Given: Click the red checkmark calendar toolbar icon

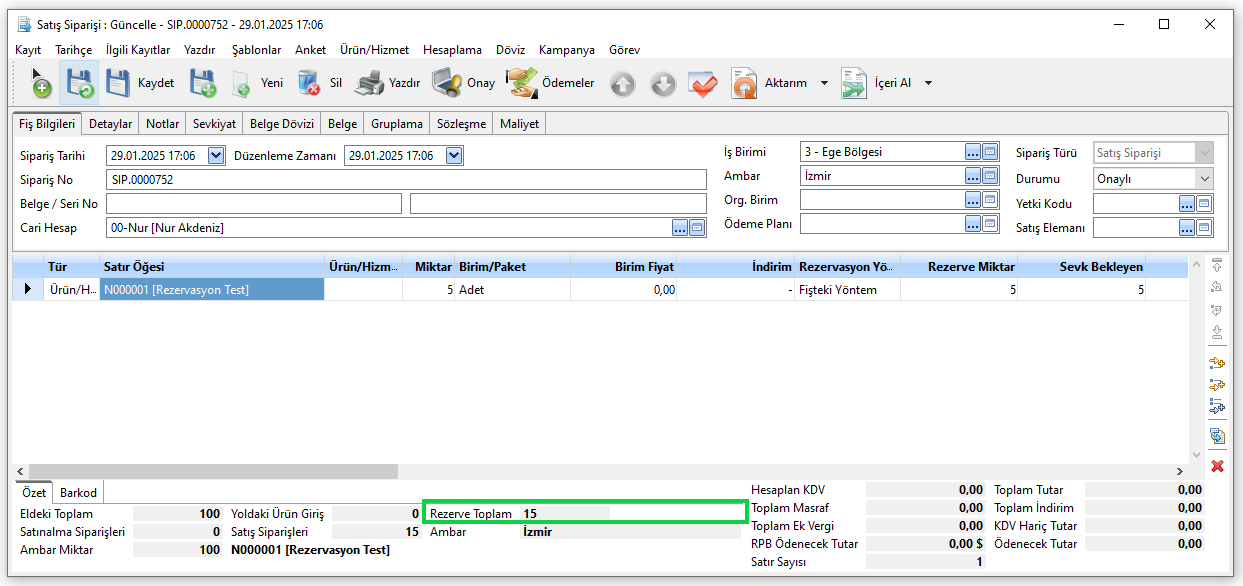Looking at the screenshot, I should [x=704, y=84].
